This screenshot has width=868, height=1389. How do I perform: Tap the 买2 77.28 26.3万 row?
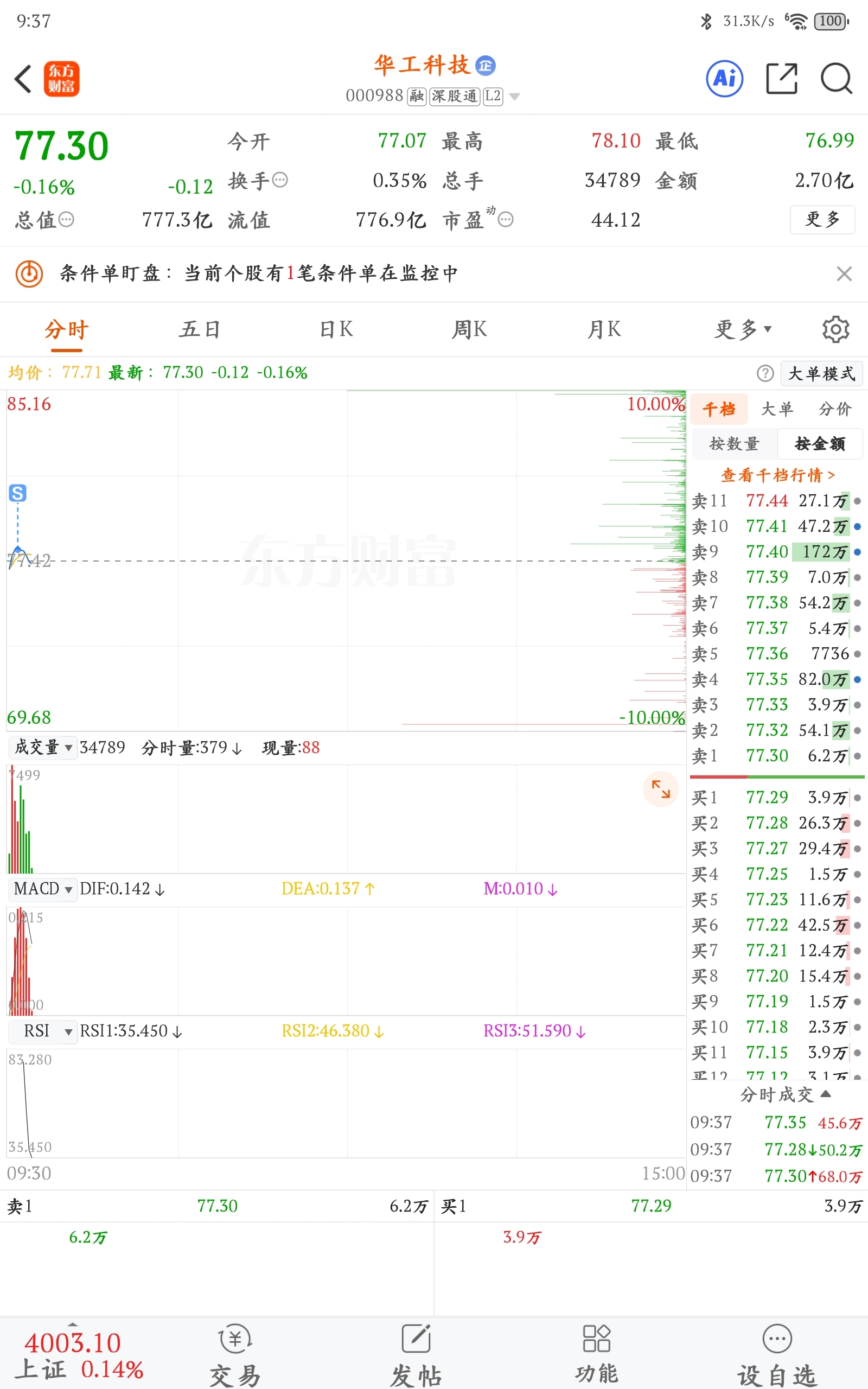tap(776, 823)
